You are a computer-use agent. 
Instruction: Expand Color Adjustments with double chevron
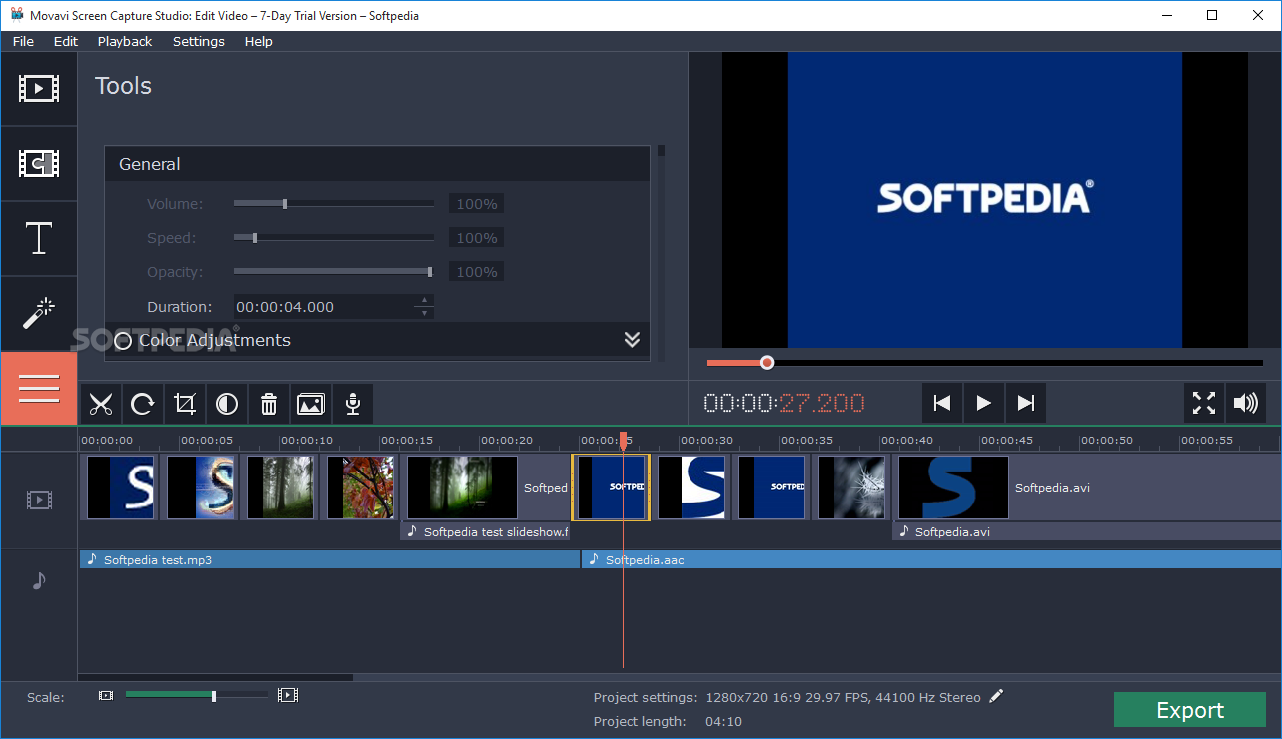tap(632, 340)
